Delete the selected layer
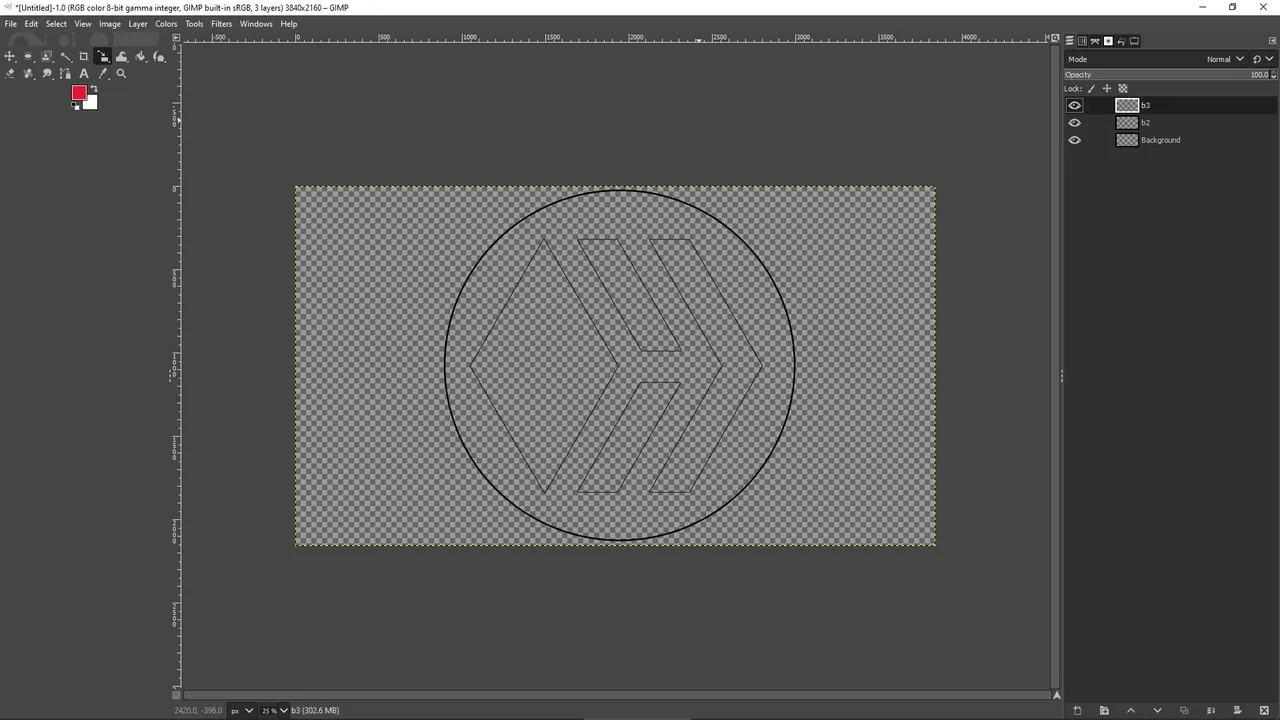The image size is (1280, 720). click(x=1264, y=710)
